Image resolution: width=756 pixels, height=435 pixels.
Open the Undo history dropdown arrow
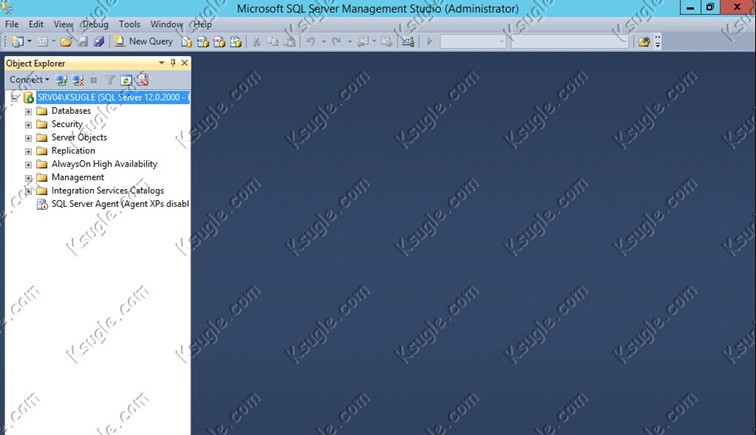tap(324, 42)
